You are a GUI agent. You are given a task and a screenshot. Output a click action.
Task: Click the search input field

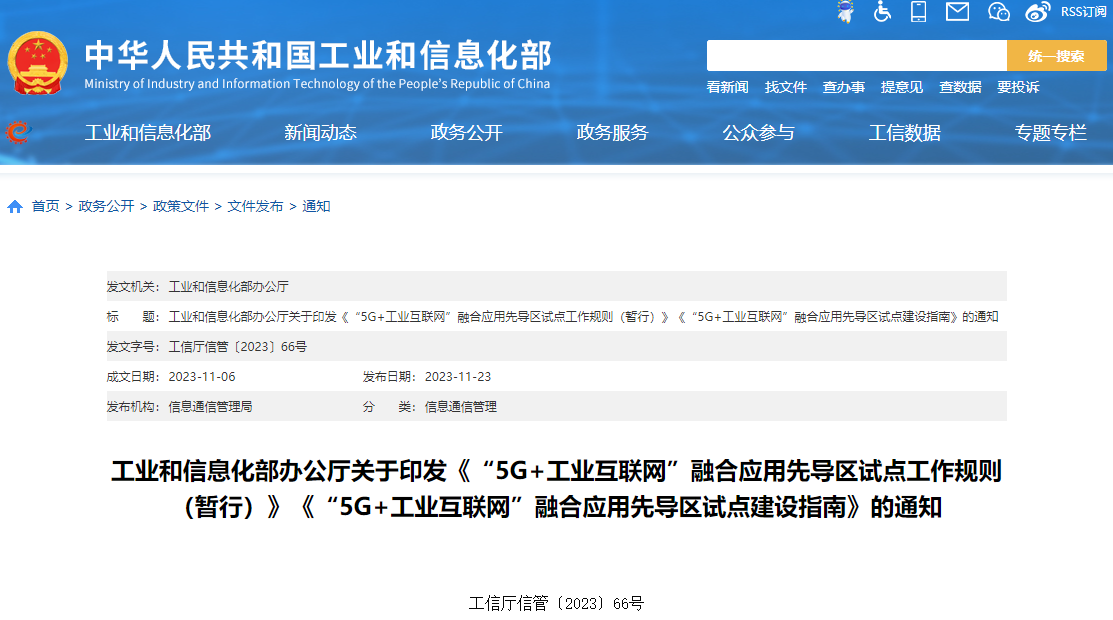(857, 55)
